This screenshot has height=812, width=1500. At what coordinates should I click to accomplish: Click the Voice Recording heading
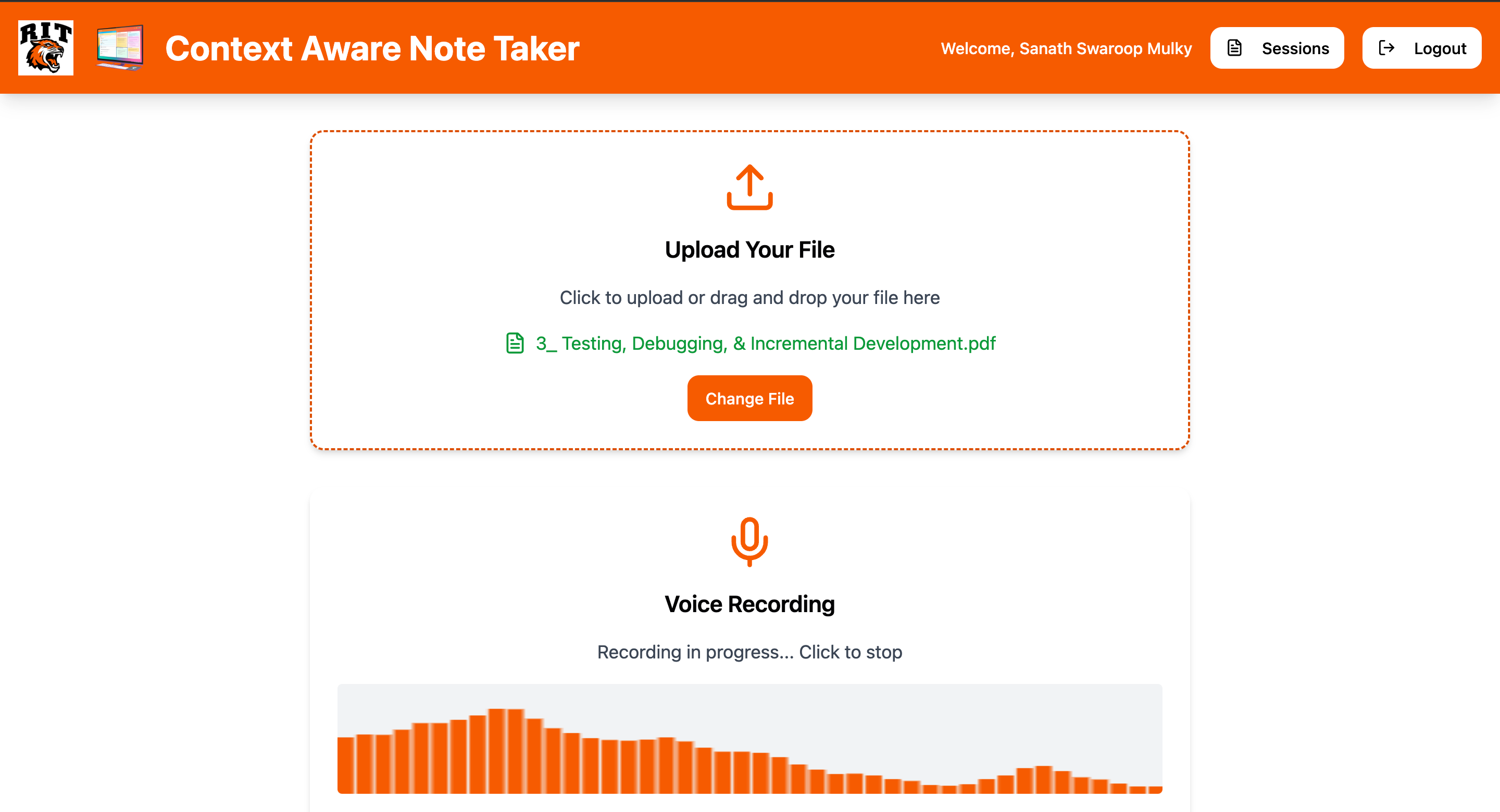pos(749,604)
